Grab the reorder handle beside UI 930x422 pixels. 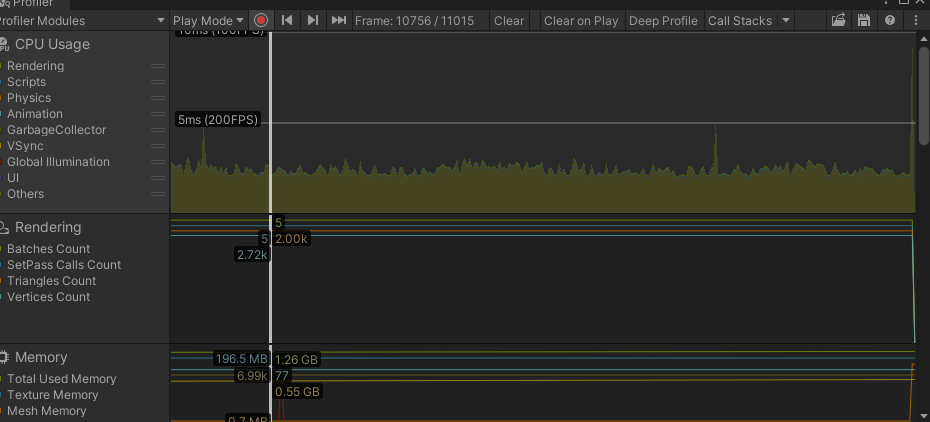tap(158, 178)
